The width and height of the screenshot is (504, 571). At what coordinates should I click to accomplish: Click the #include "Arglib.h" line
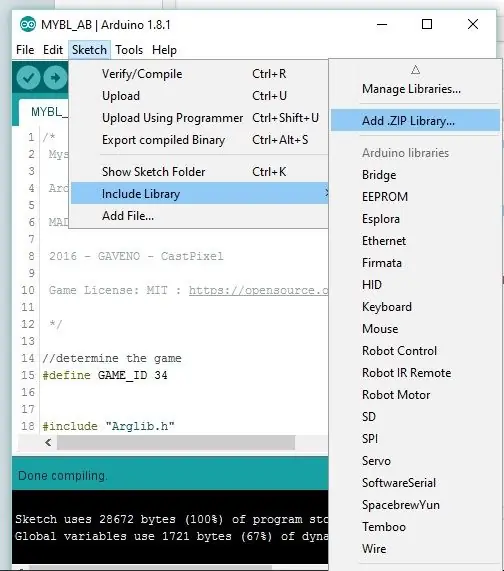(x=109, y=426)
